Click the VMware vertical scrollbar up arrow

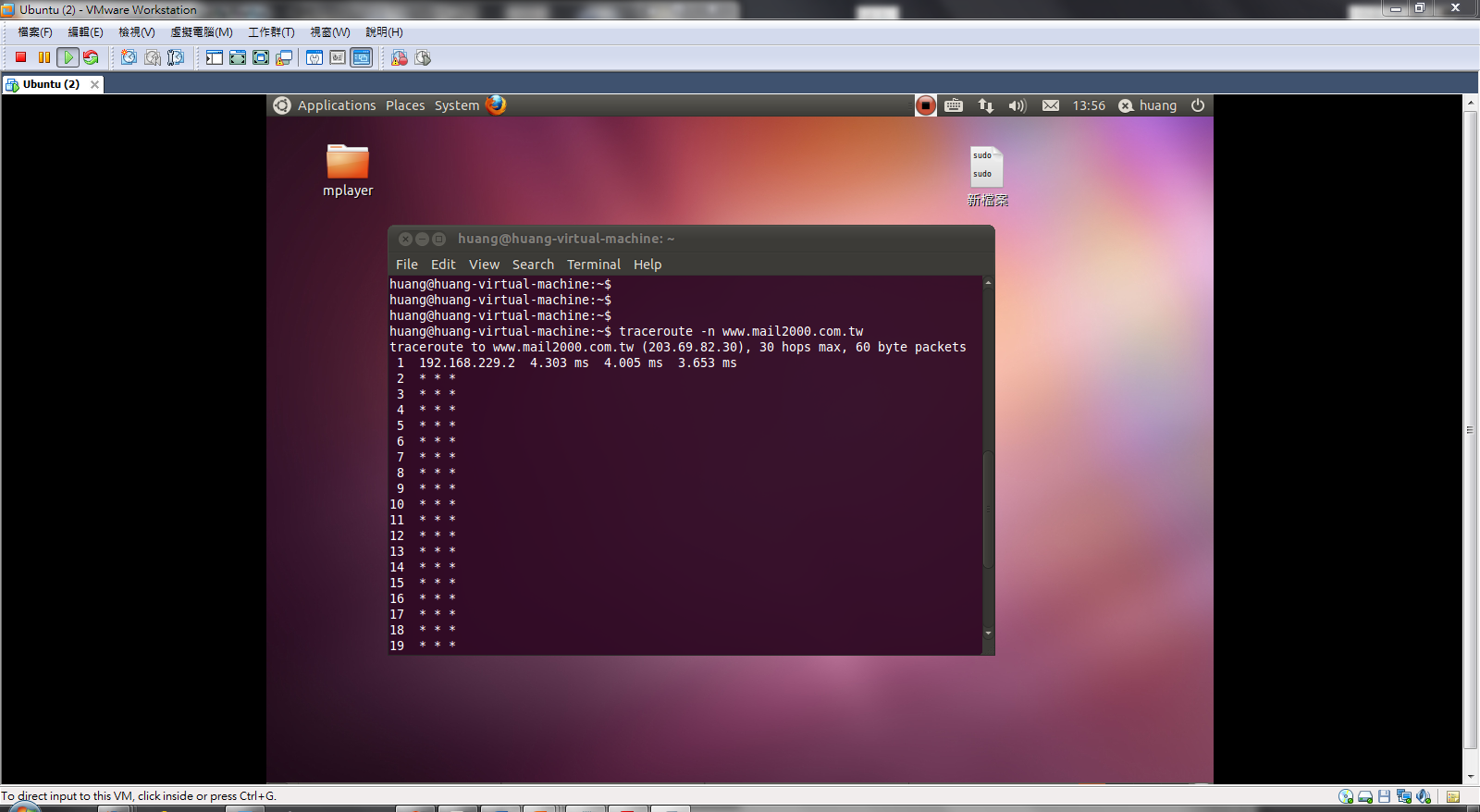(1471, 102)
